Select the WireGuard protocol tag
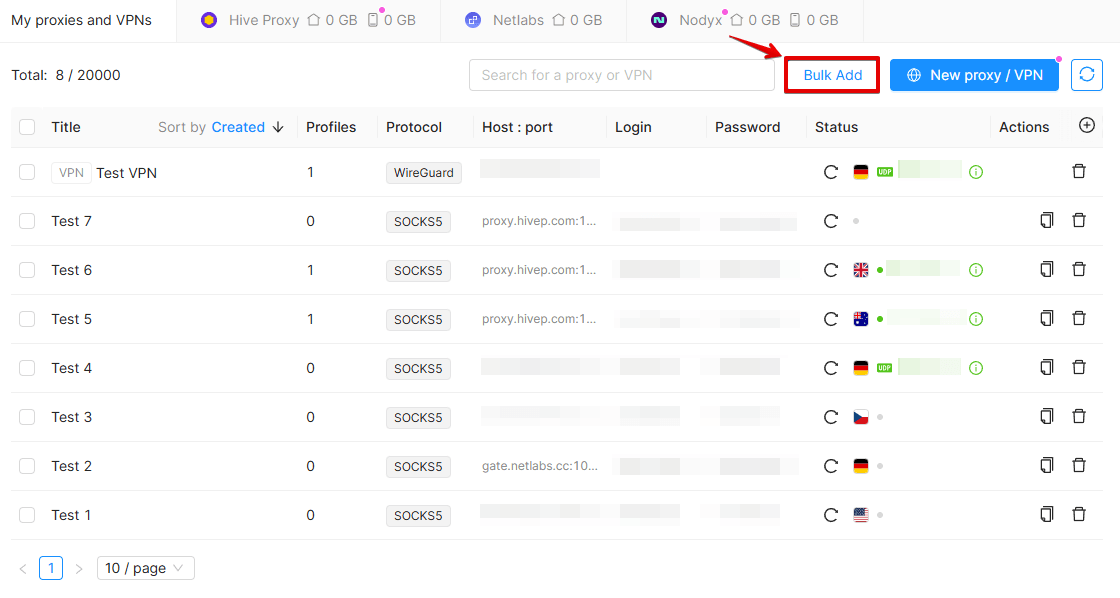The height and width of the screenshot is (598, 1120). click(424, 173)
